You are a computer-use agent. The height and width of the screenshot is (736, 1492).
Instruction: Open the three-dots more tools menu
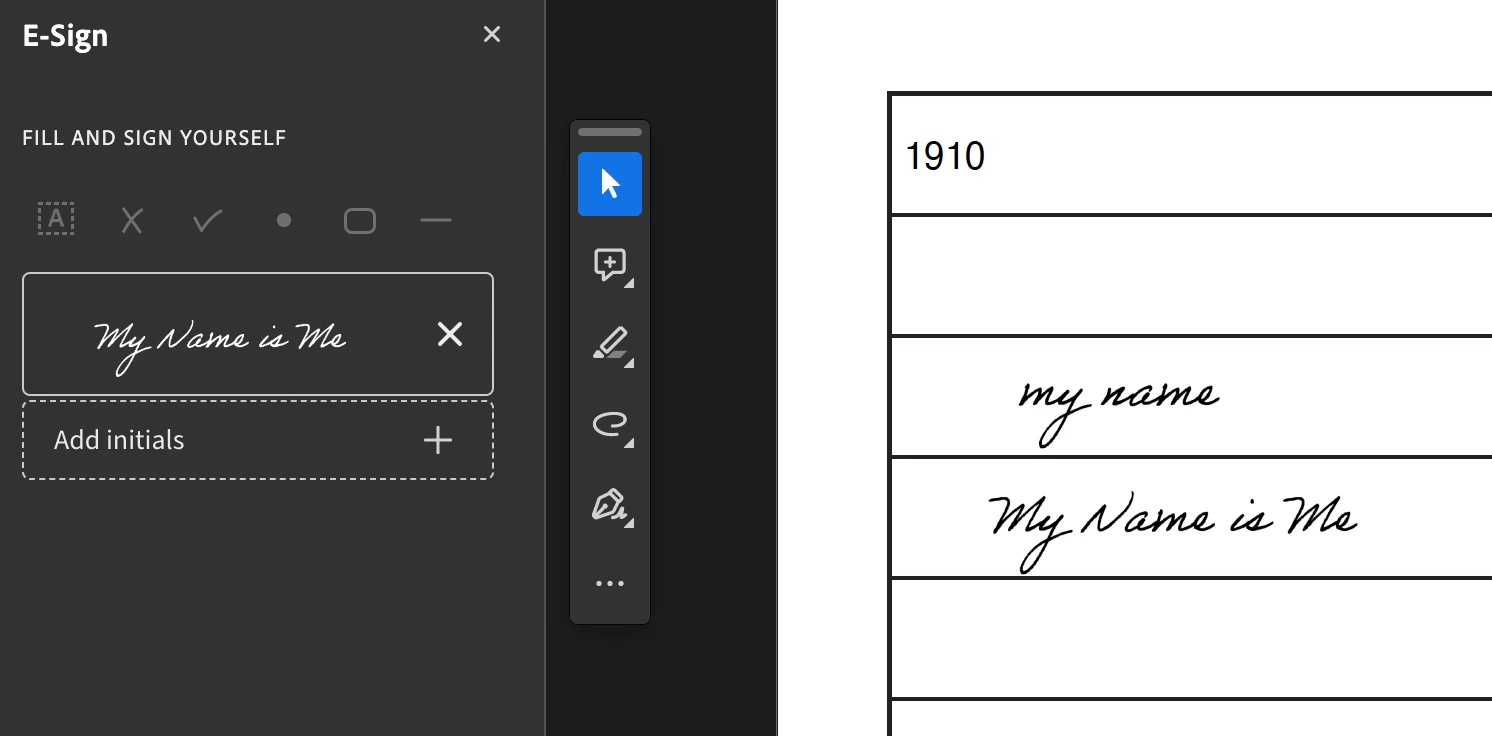[x=610, y=584]
